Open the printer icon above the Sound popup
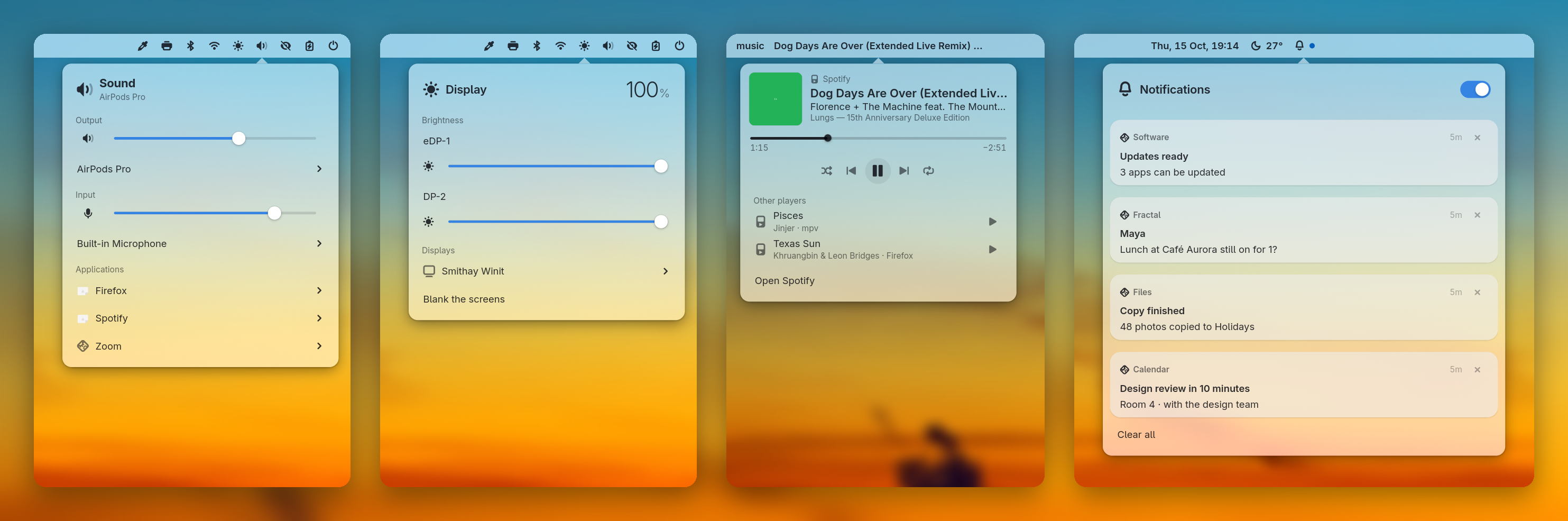 pos(167,45)
